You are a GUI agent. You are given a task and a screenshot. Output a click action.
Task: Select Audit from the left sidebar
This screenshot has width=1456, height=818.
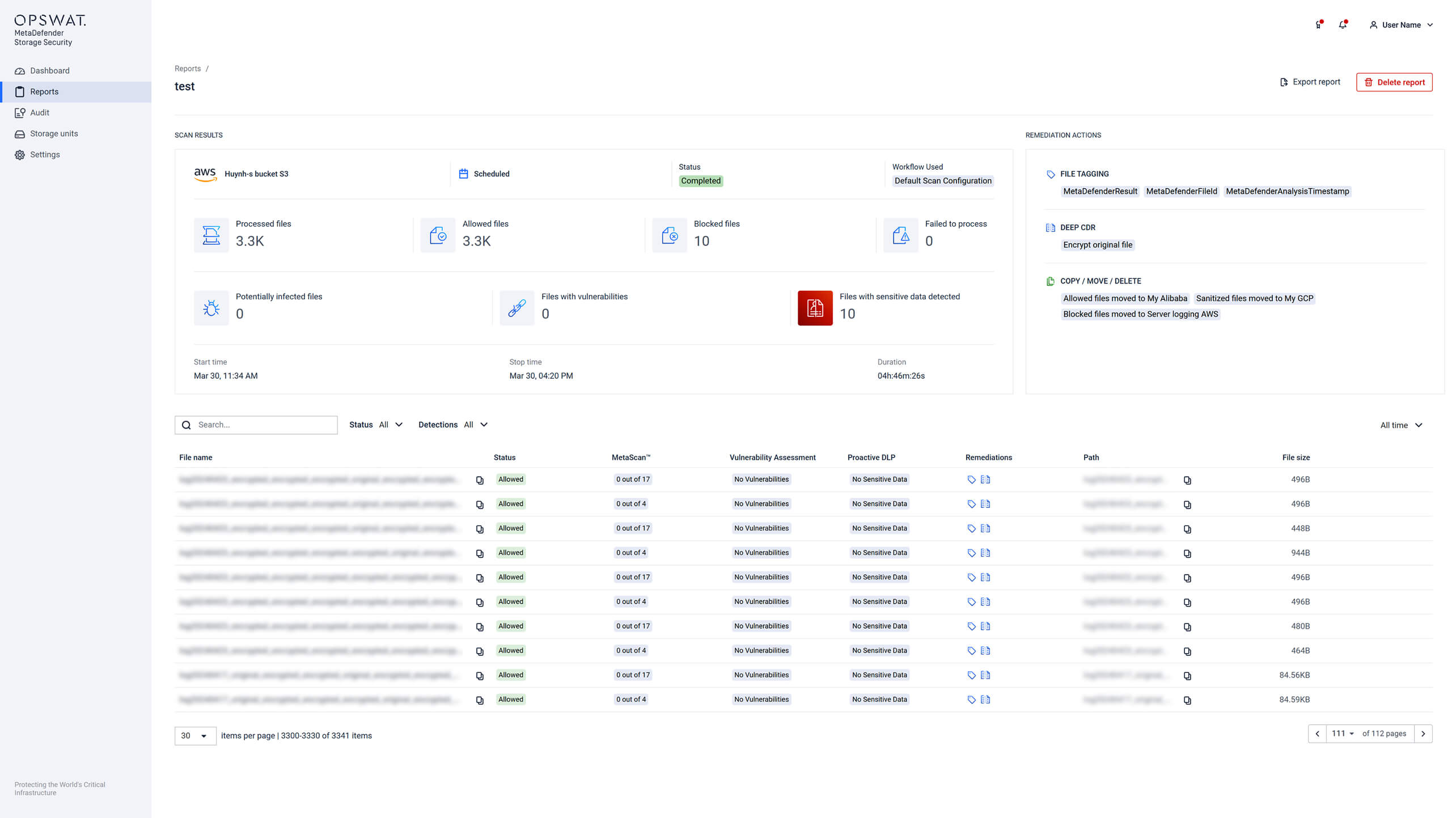pos(40,112)
